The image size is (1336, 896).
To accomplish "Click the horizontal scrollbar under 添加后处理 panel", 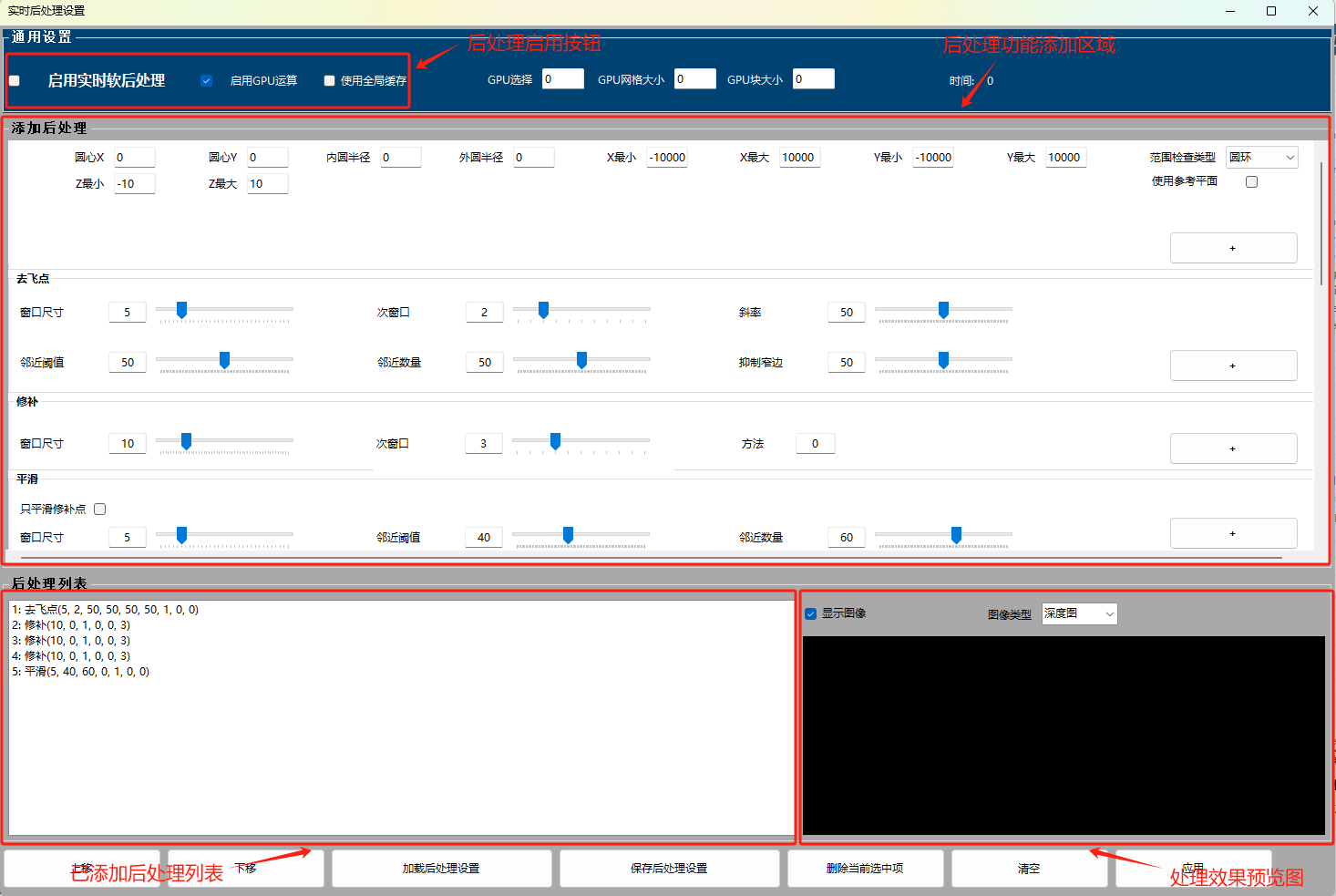I will click(x=651, y=557).
